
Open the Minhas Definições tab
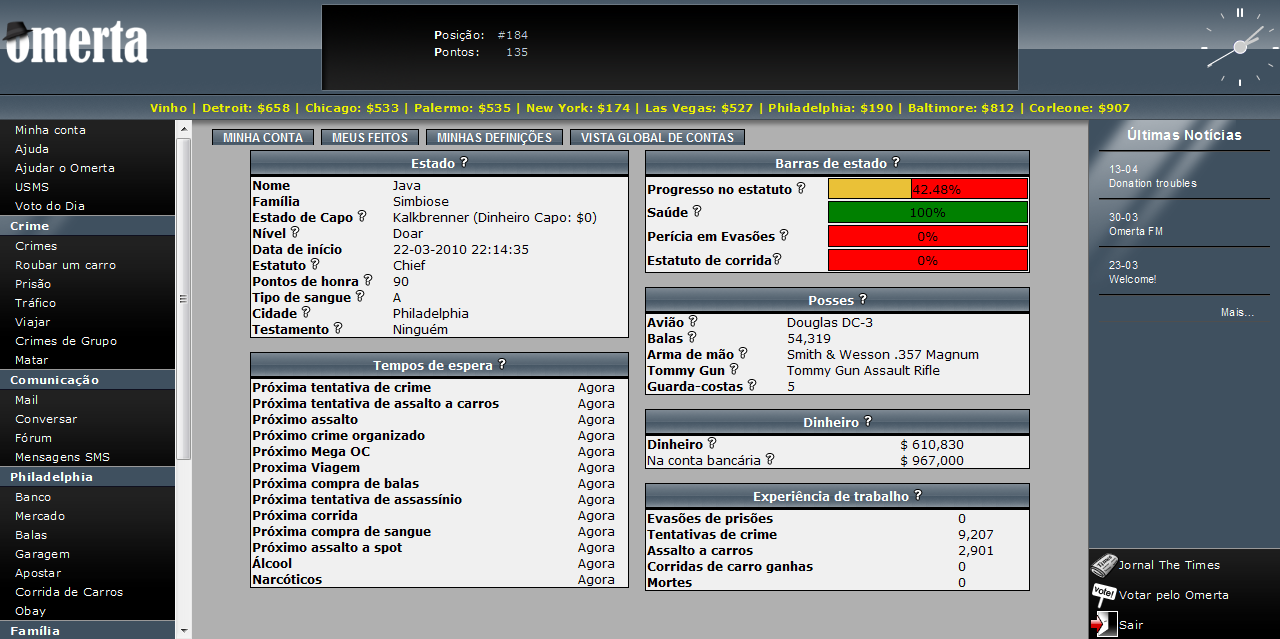(494, 138)
